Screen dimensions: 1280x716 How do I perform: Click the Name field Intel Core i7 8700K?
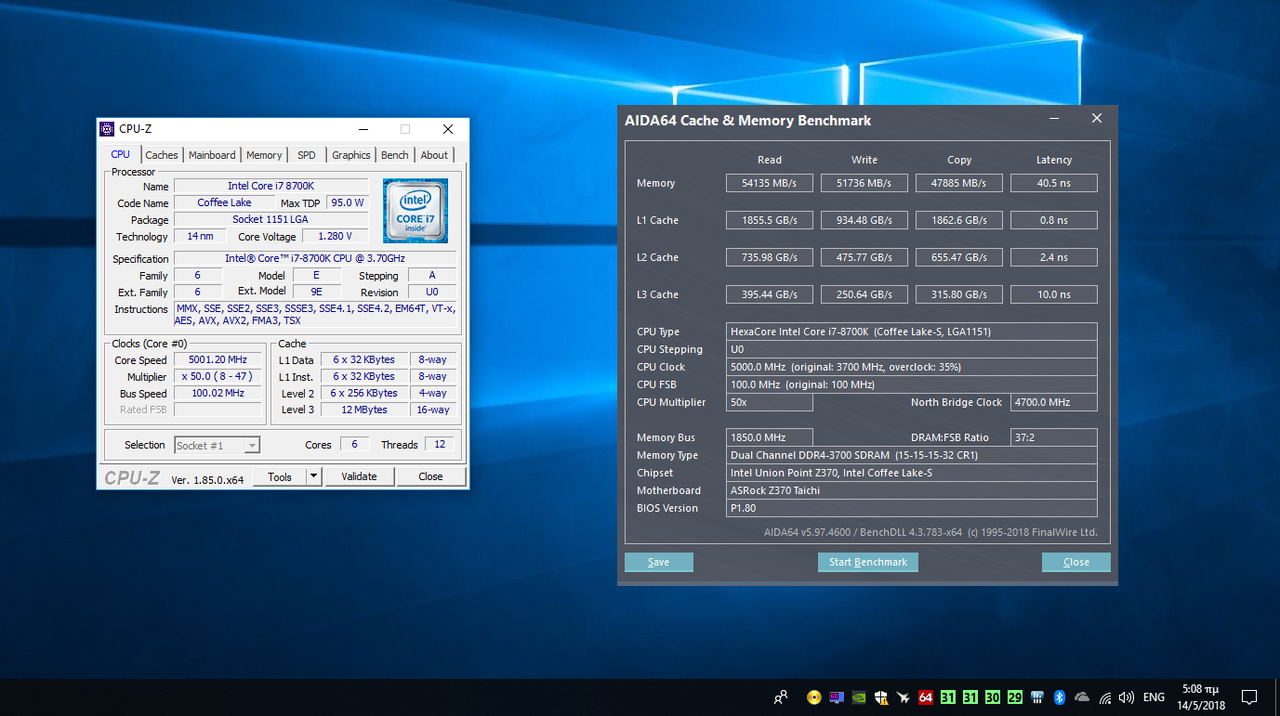coord(271,186)
